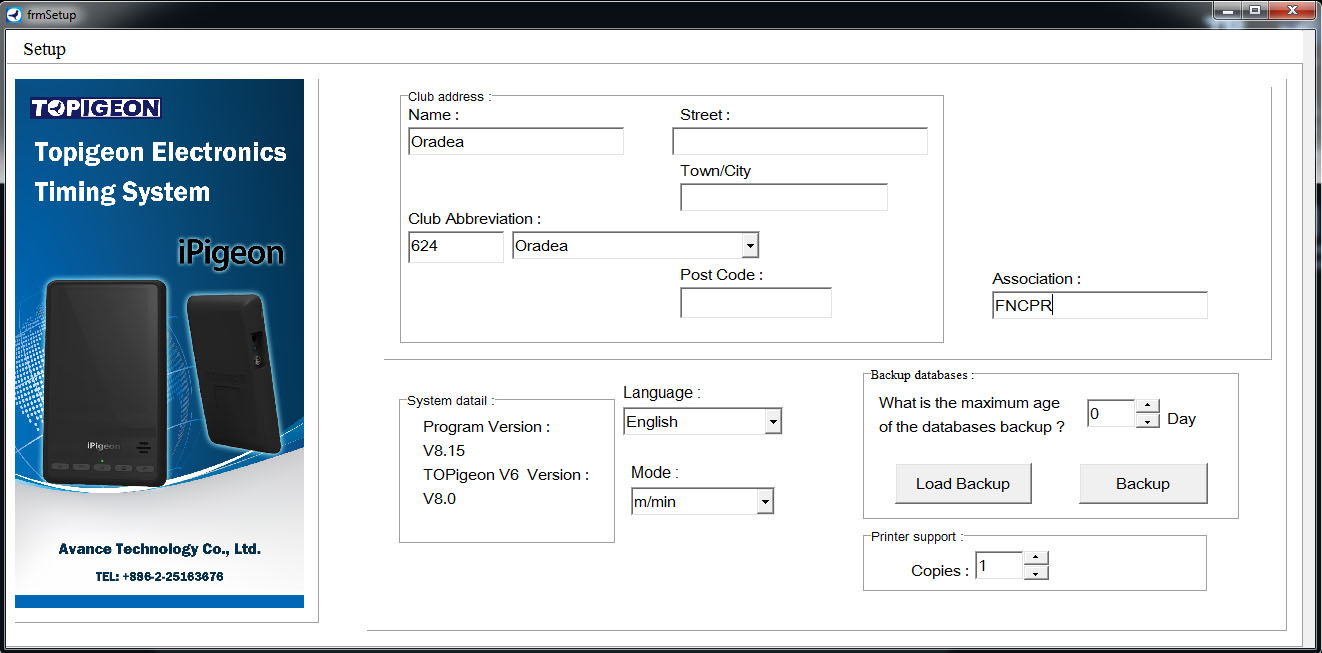Screen dimensions: 1322x653
Task: Click the frmSetup title bar app icon
Action: (x=12, y=14)
